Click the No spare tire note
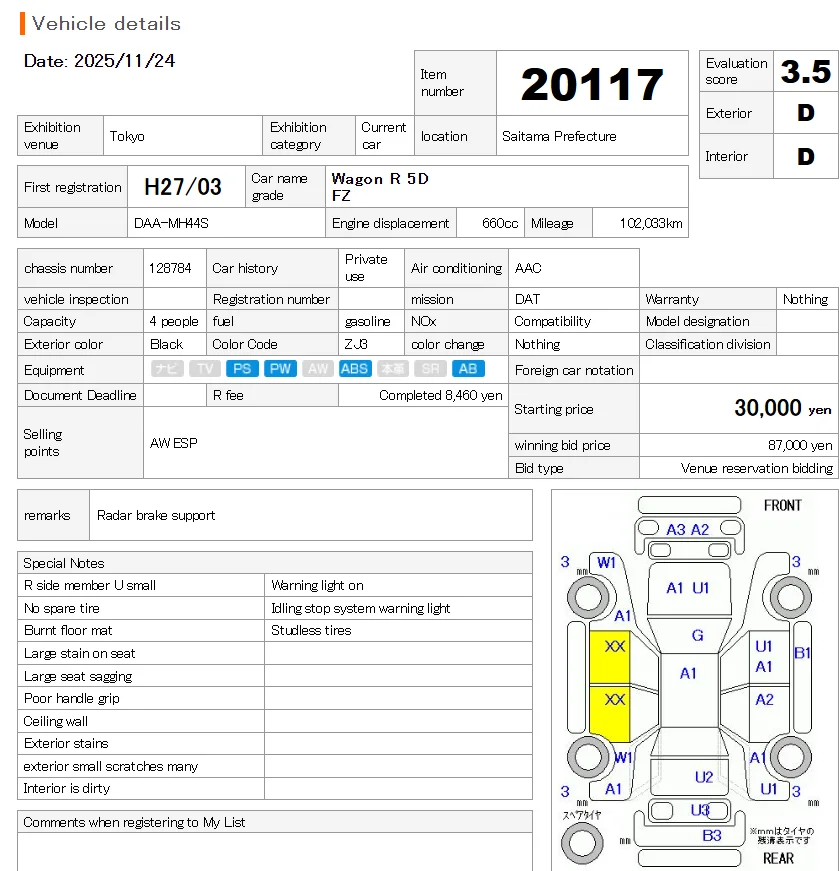840x871 pixels. coord(62,608)
